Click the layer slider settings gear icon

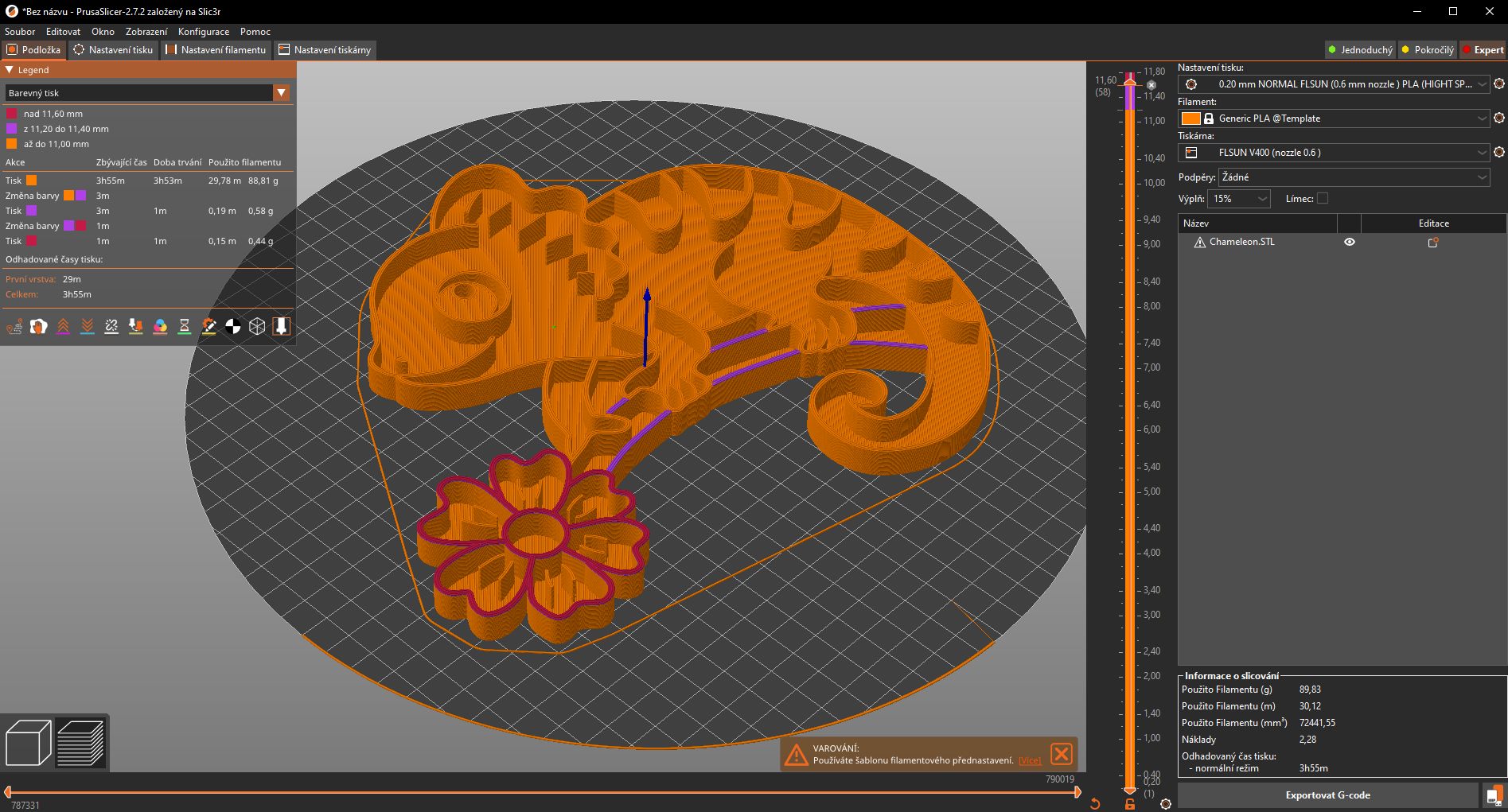1166,804
